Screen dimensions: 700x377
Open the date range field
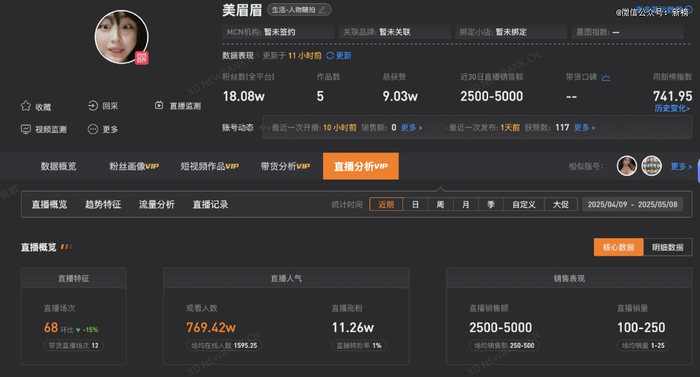[x=632, y=205]
